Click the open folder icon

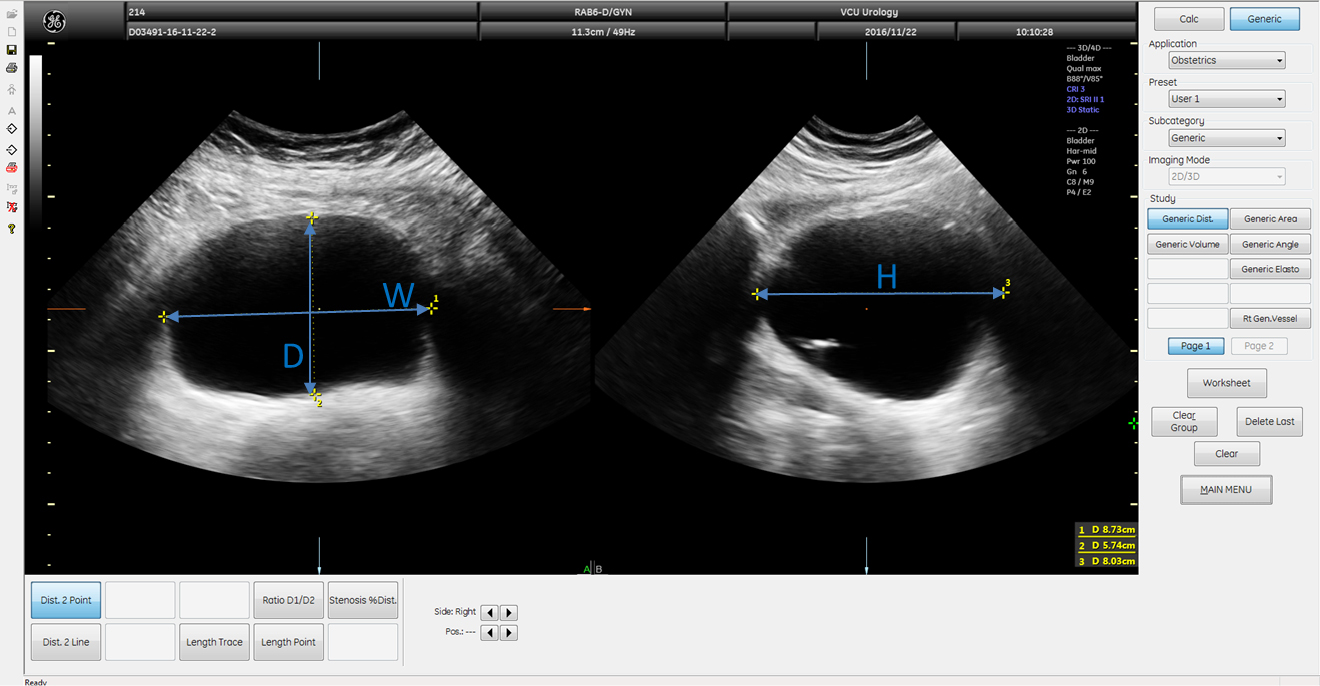(x=11, y=14)
